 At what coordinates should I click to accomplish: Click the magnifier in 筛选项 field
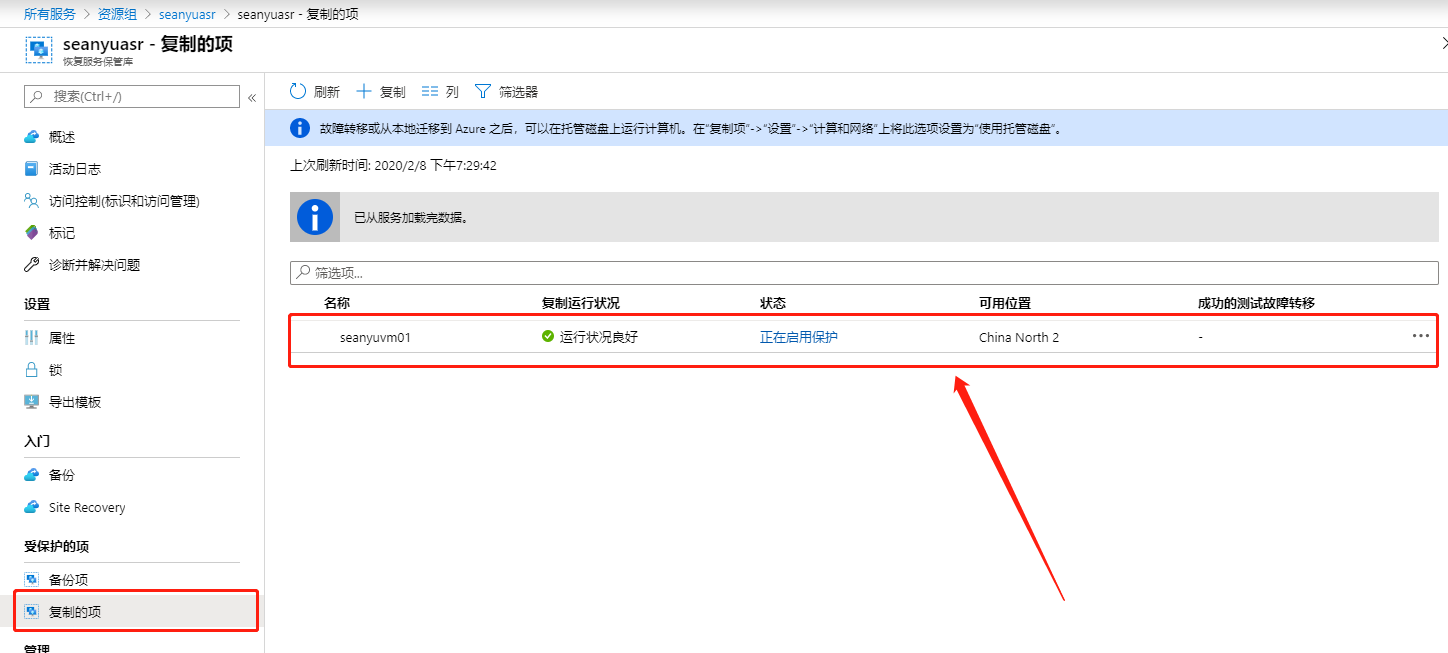click(x=302, y=272)
